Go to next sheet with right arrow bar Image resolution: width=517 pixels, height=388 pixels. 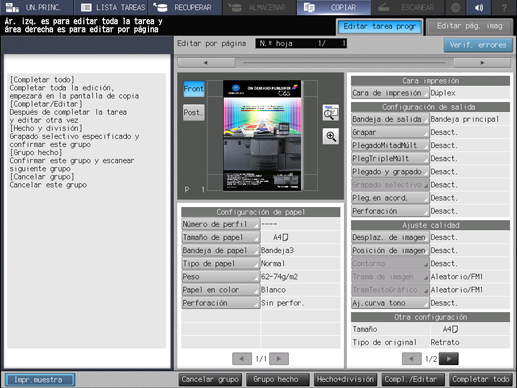pyautogui.click(x=482, y=63)
